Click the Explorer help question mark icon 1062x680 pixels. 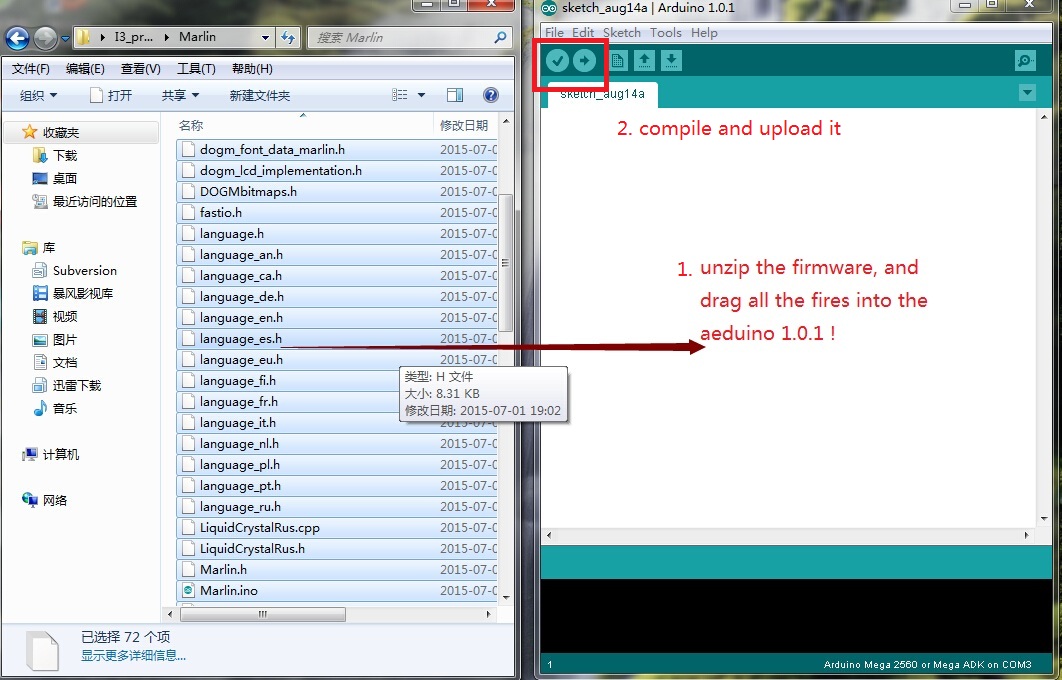(x=490, y=95)
